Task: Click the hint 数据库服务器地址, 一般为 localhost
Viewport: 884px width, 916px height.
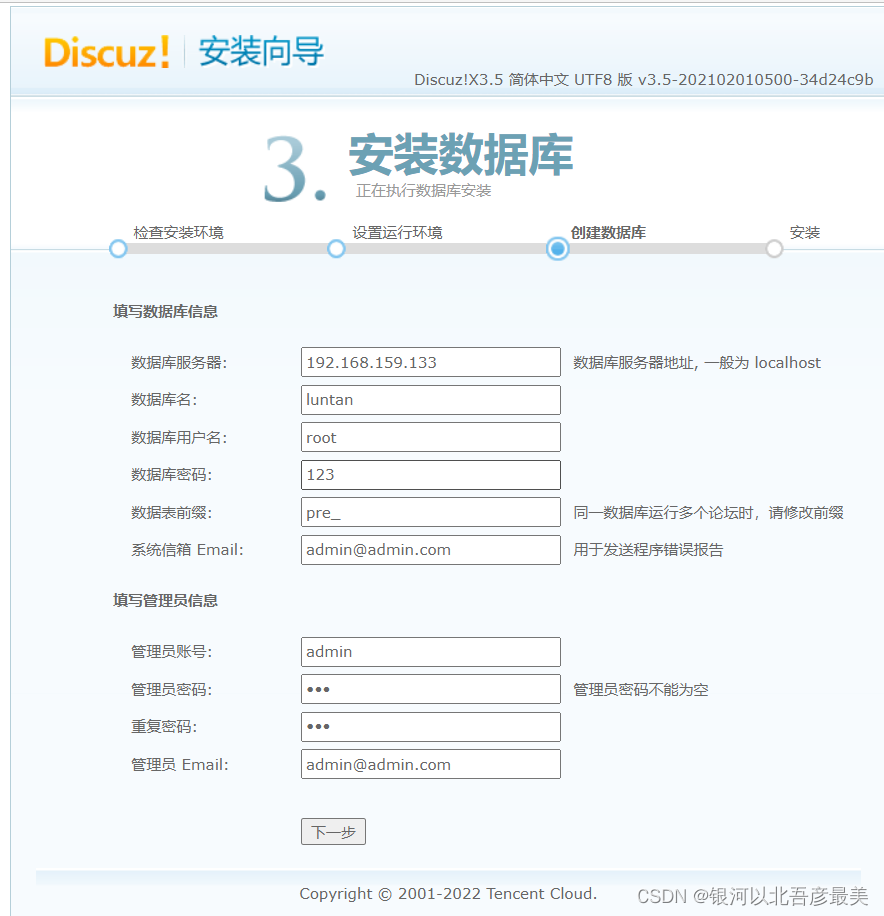Action: [697, 363]
